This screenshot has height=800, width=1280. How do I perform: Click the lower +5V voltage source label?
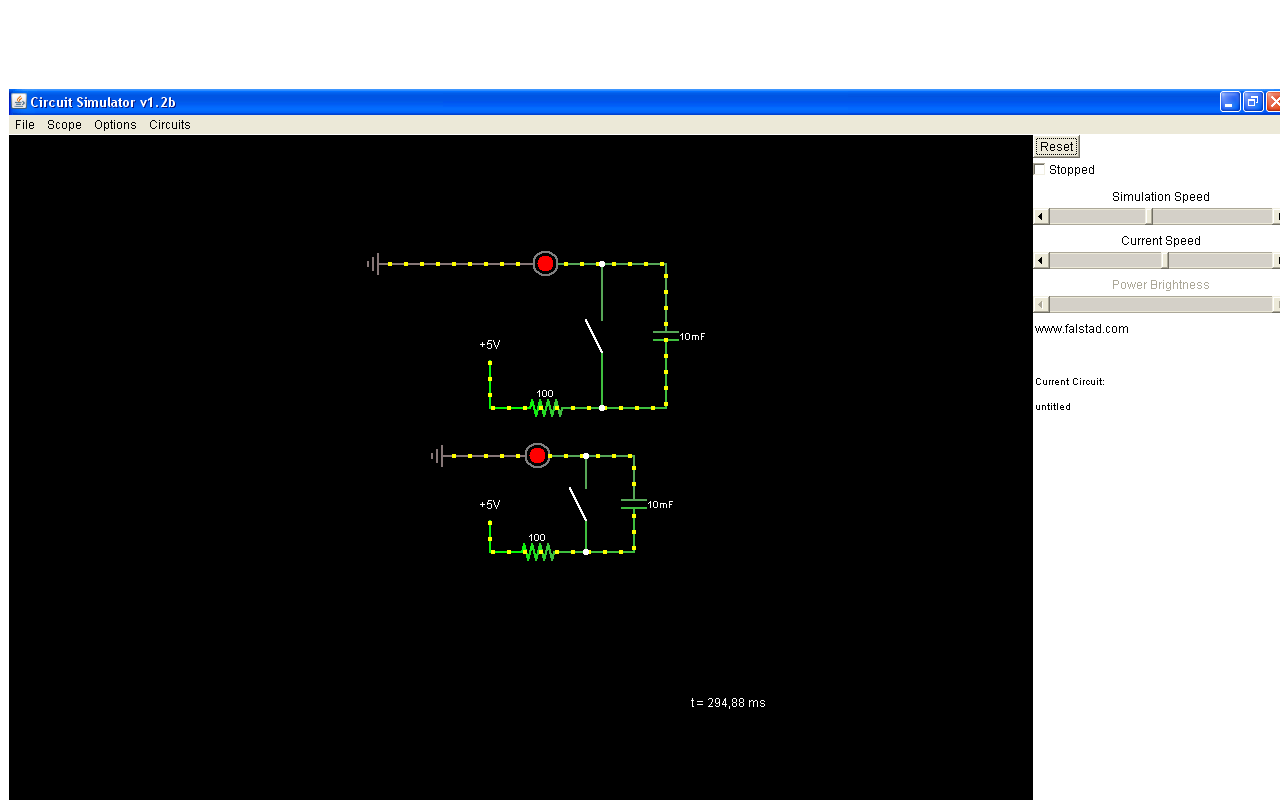pos(490,505)
